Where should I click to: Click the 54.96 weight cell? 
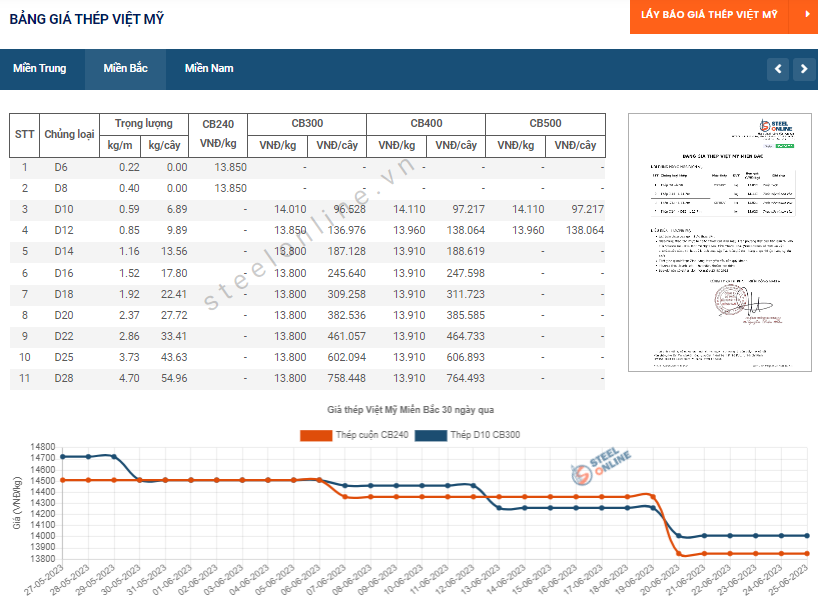click(174, 378)
